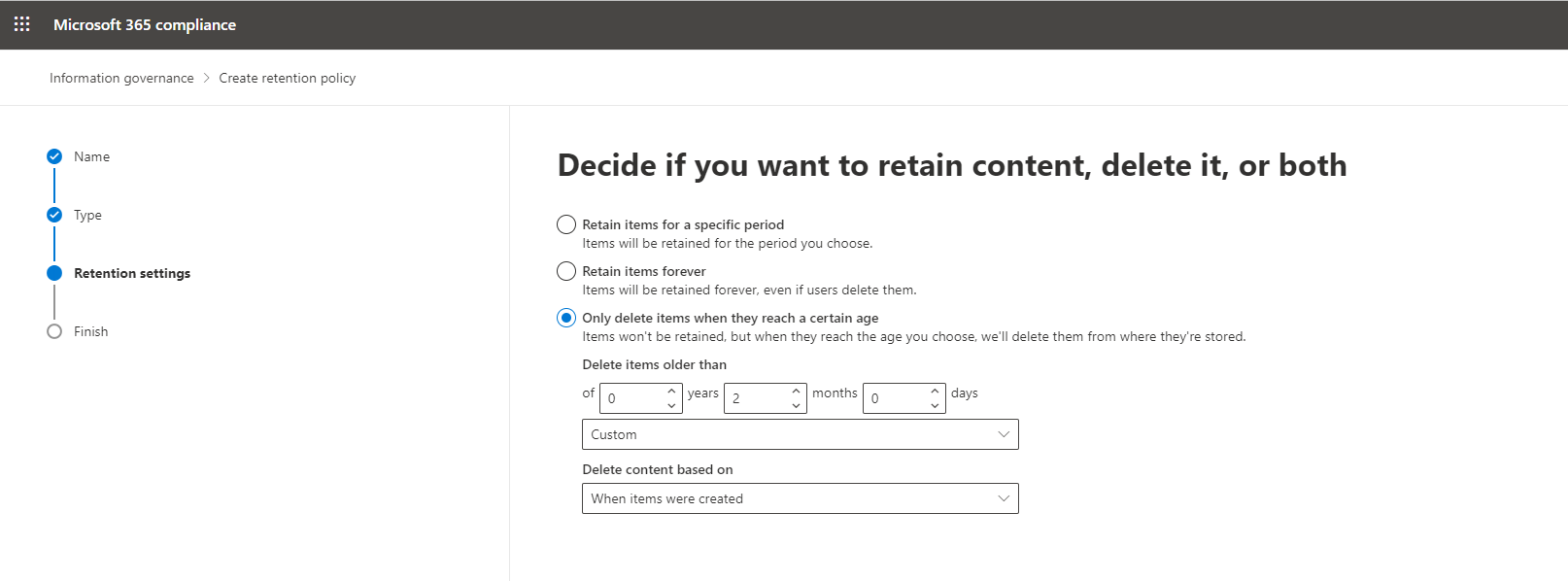1568x581 pixels.
Task: Click the Finish step circle
Action: click(x=54, y=331)
